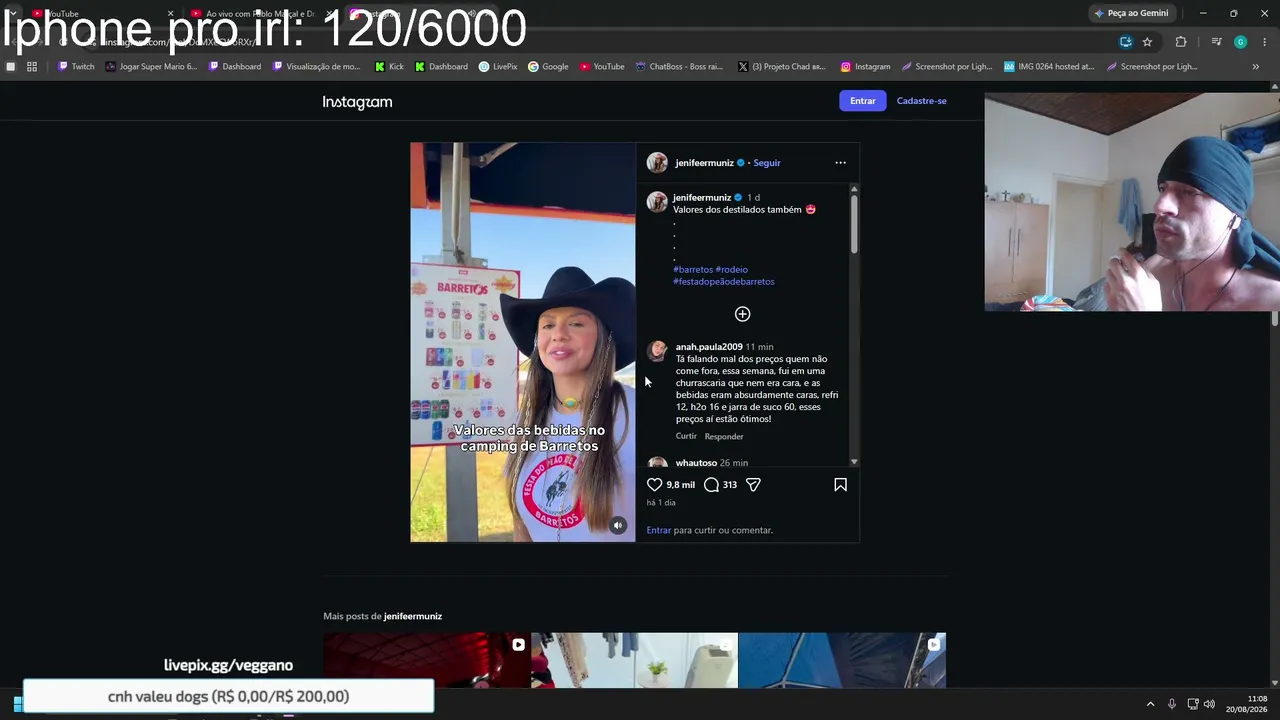The height and width of the screenshot is (720, 1280).
Task: Open comments via the speech bubble icon
Action: coord(711,485)
